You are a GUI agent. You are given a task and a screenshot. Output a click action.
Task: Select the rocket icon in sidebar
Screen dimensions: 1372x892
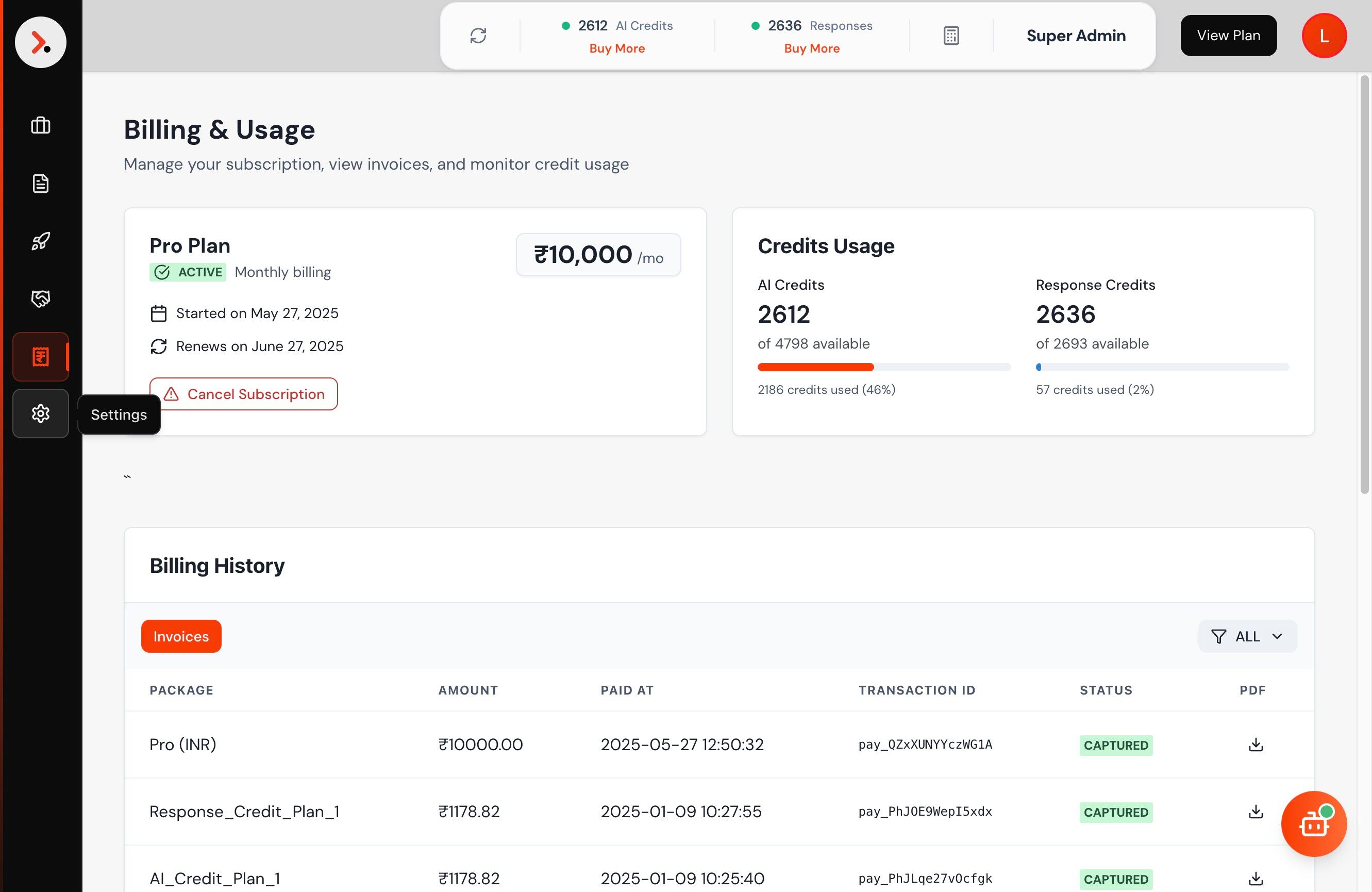(x=40, y=241)
